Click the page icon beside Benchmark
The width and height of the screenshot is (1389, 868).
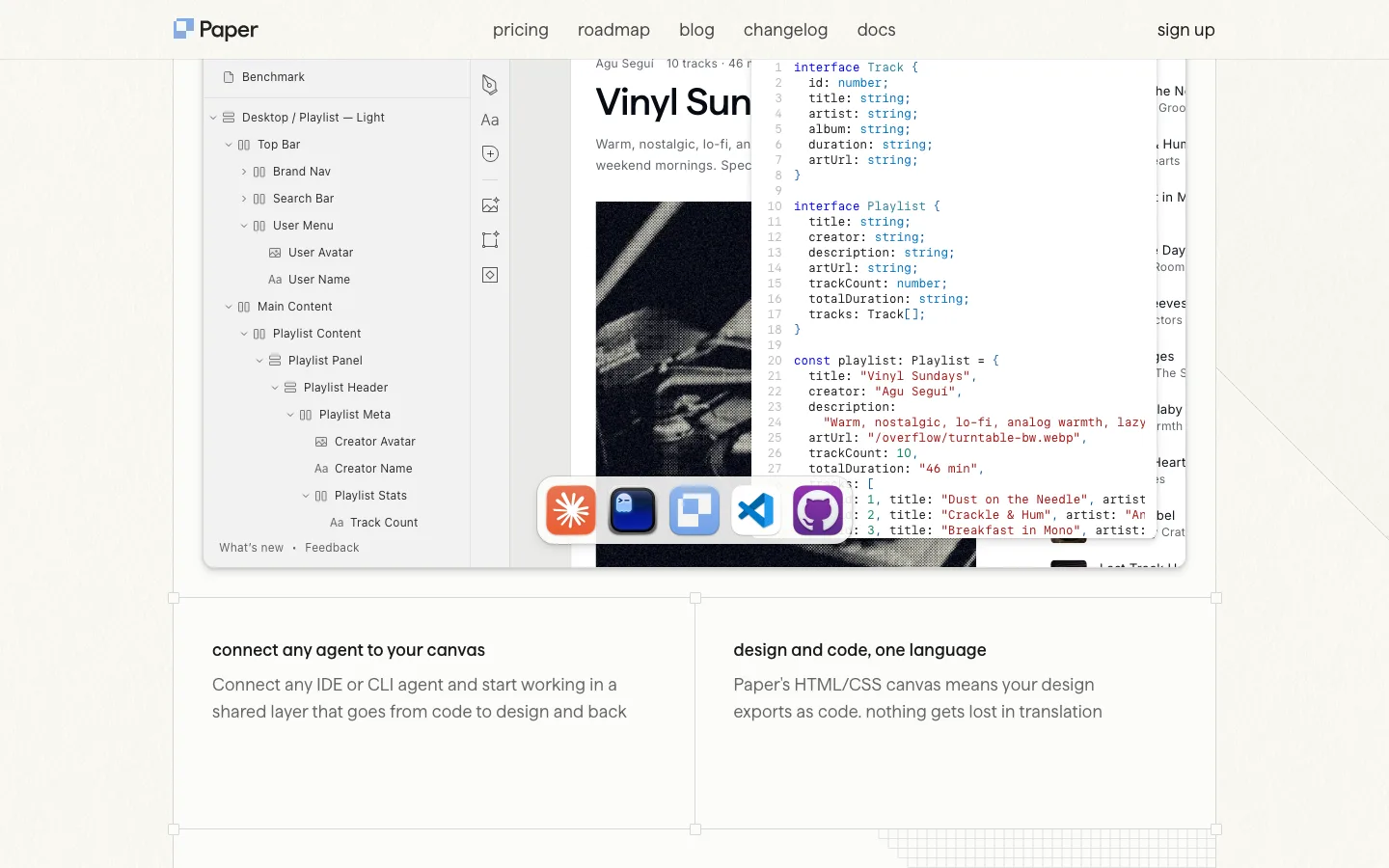(x=229, y=77)
